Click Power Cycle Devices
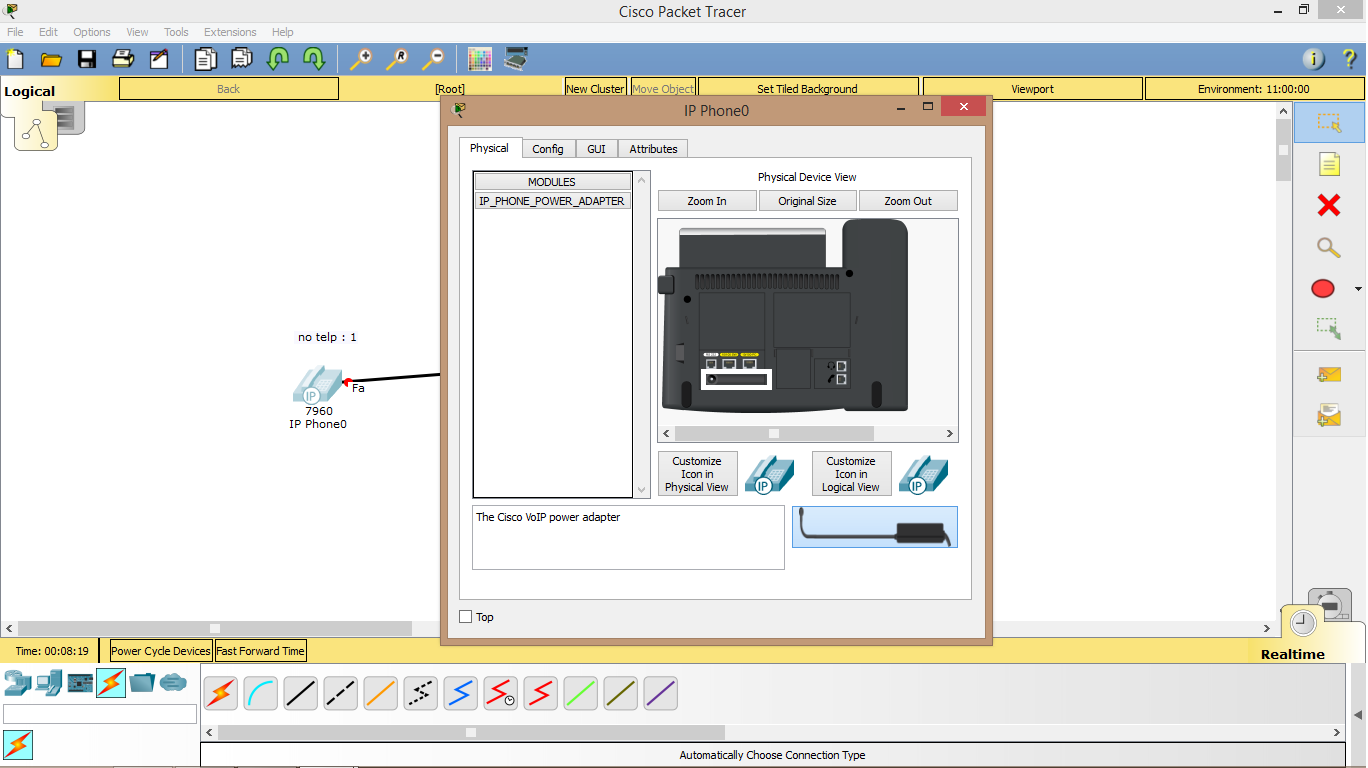Image resolution: width=1368 pixels, height=768 pixels. pyautogui.click(x=161, y=651)
